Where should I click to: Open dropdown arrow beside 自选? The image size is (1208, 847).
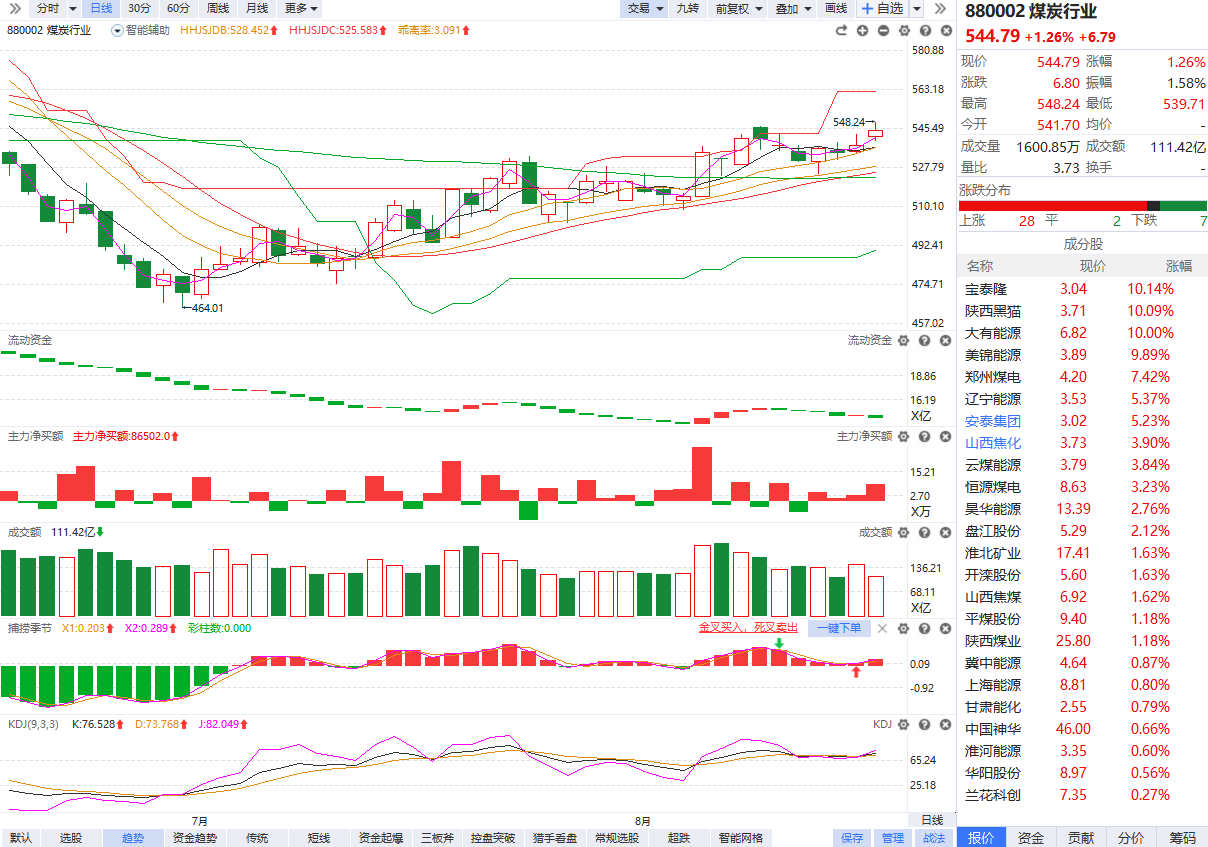pos(917,8)
